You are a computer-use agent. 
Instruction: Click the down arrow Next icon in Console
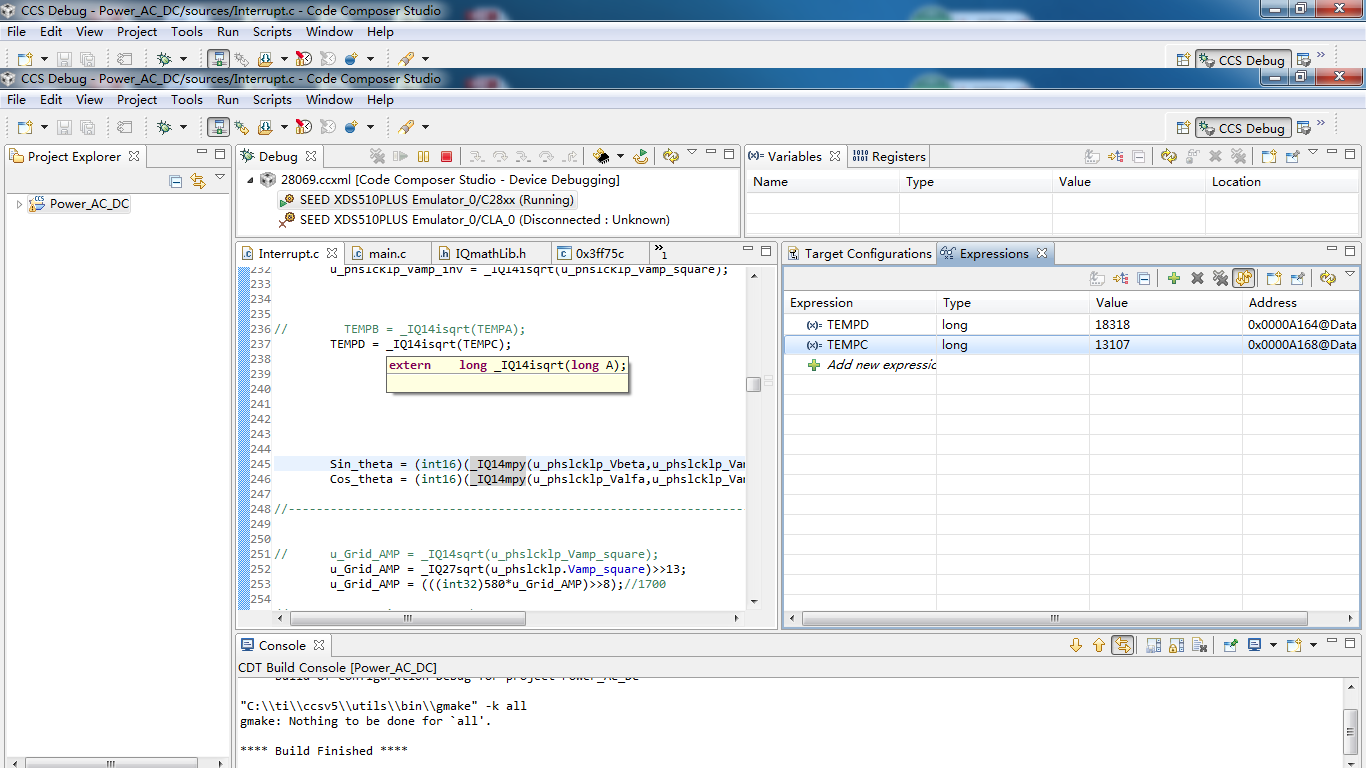click(x=1076, y=645)
